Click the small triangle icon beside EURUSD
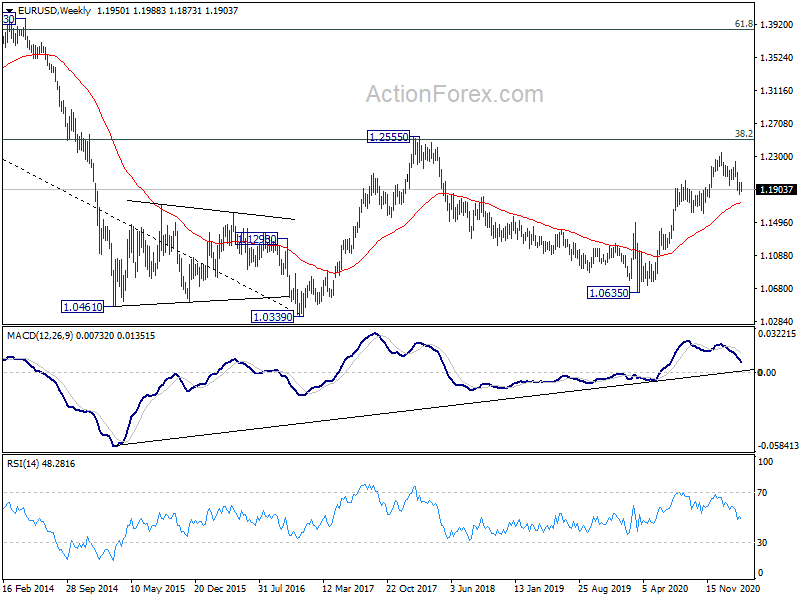The height and width of the screenshot is (600, 800). coord(9,10)
